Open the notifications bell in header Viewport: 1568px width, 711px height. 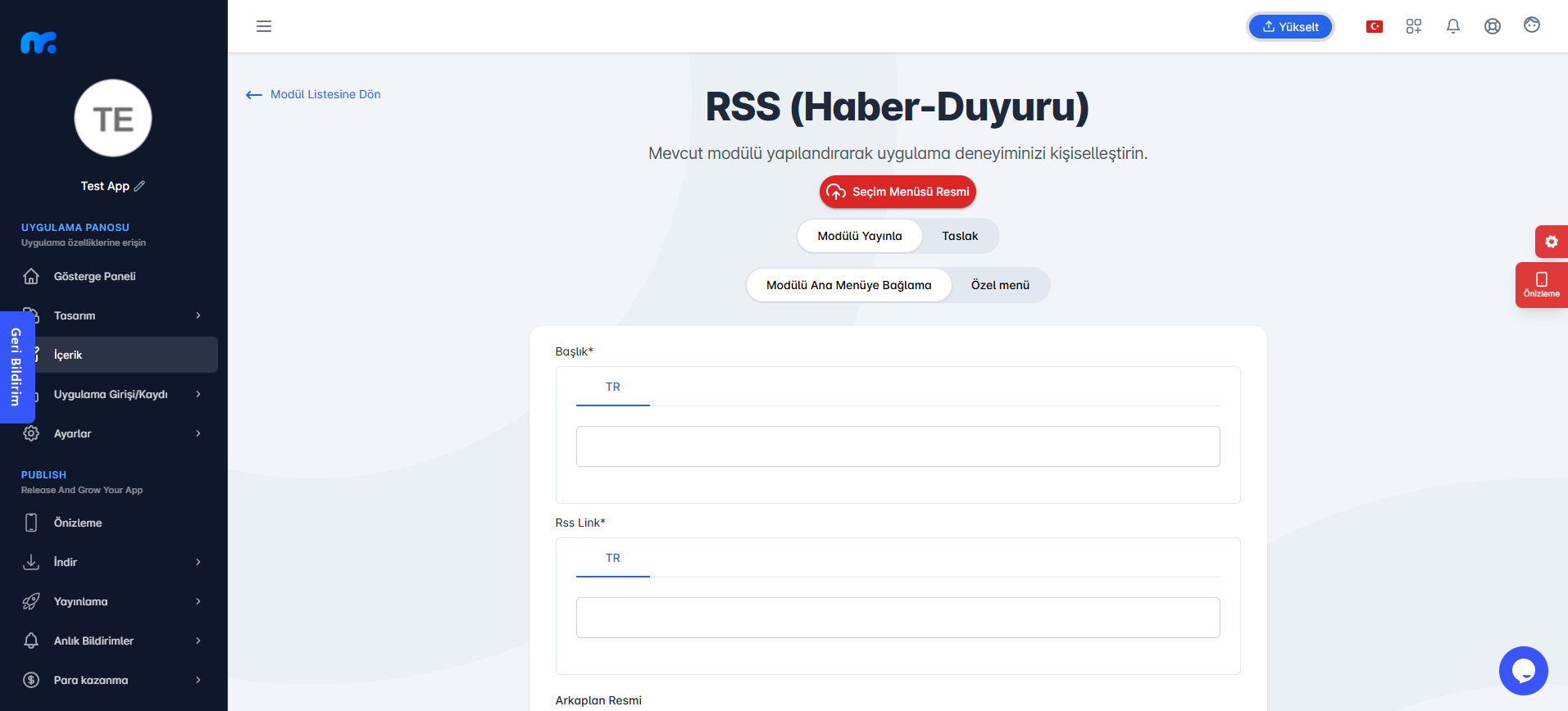click(x=1453, y=26)
